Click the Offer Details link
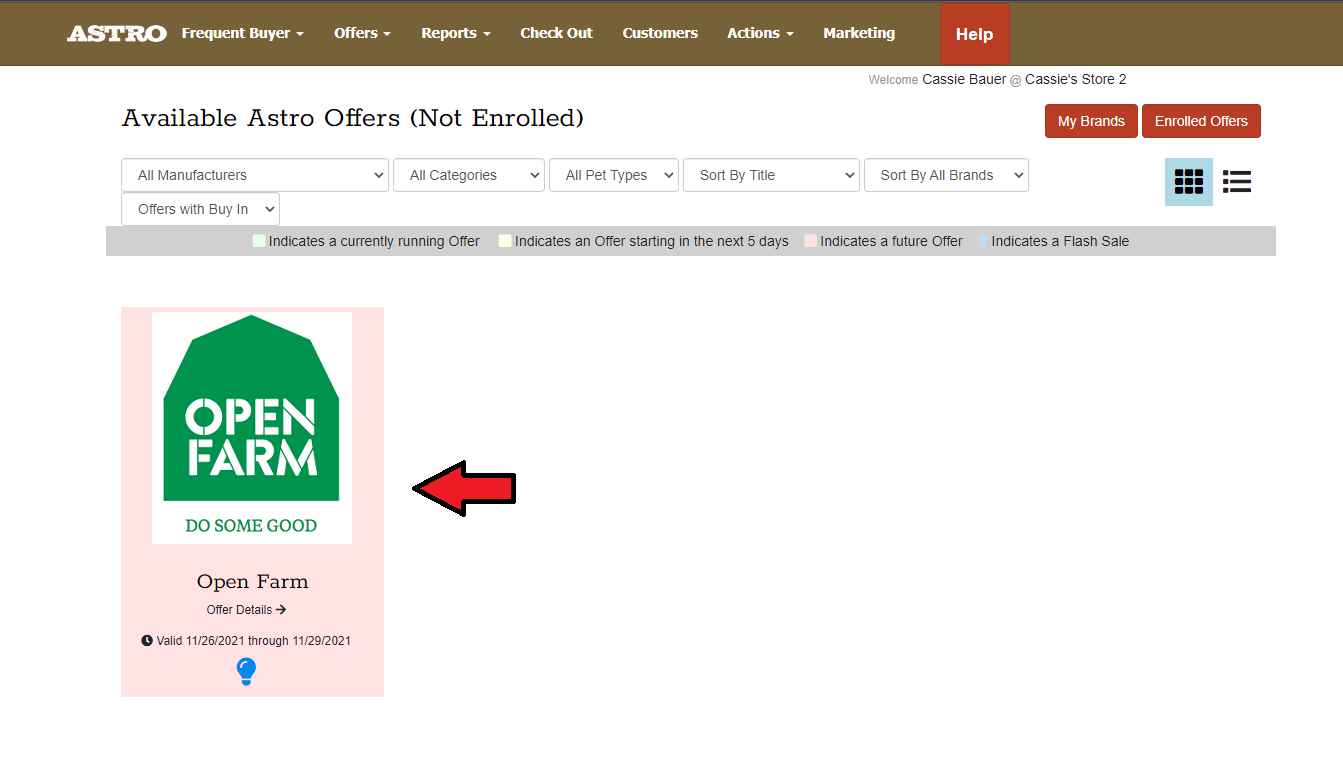The image size is (1343, 765). point(246,610)
